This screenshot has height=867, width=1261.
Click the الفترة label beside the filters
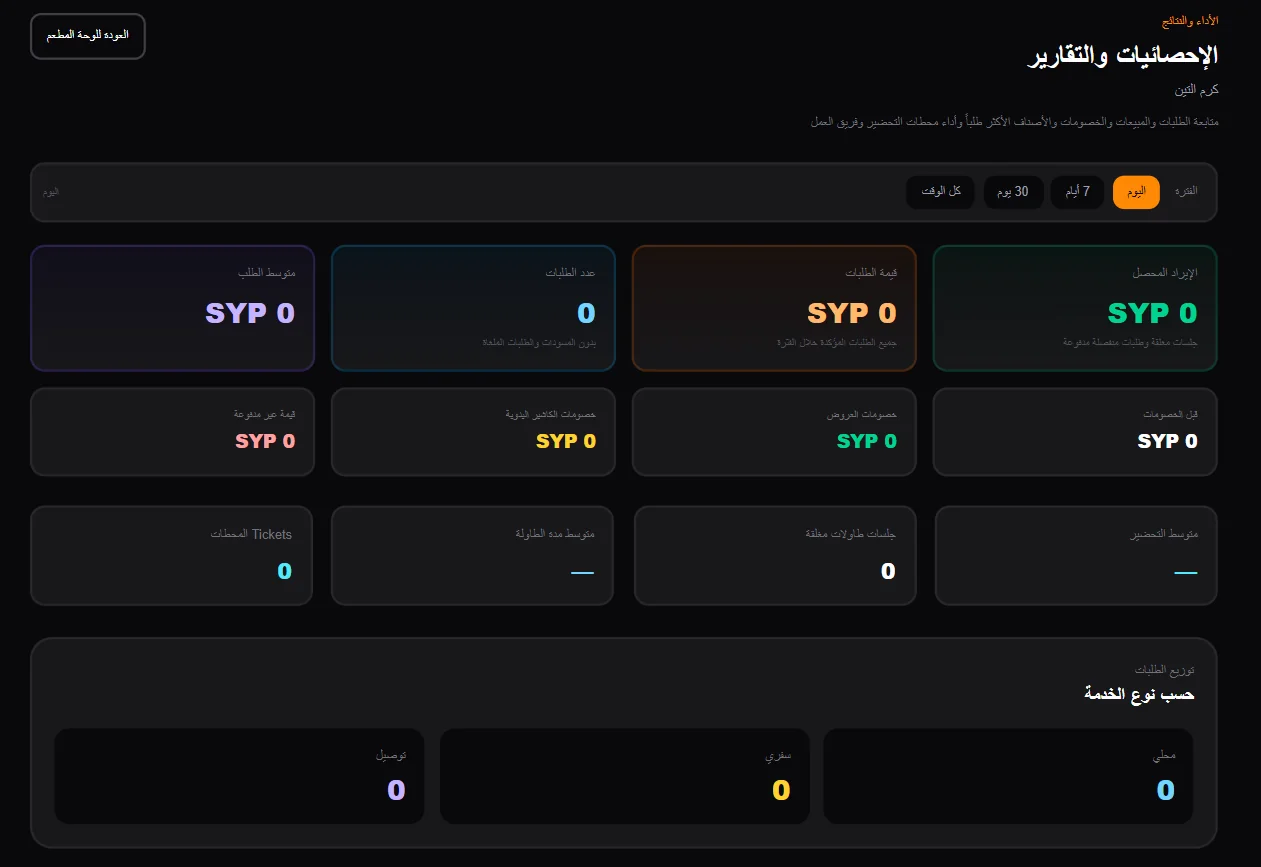pyautogui.click(x=1186, y=192)
